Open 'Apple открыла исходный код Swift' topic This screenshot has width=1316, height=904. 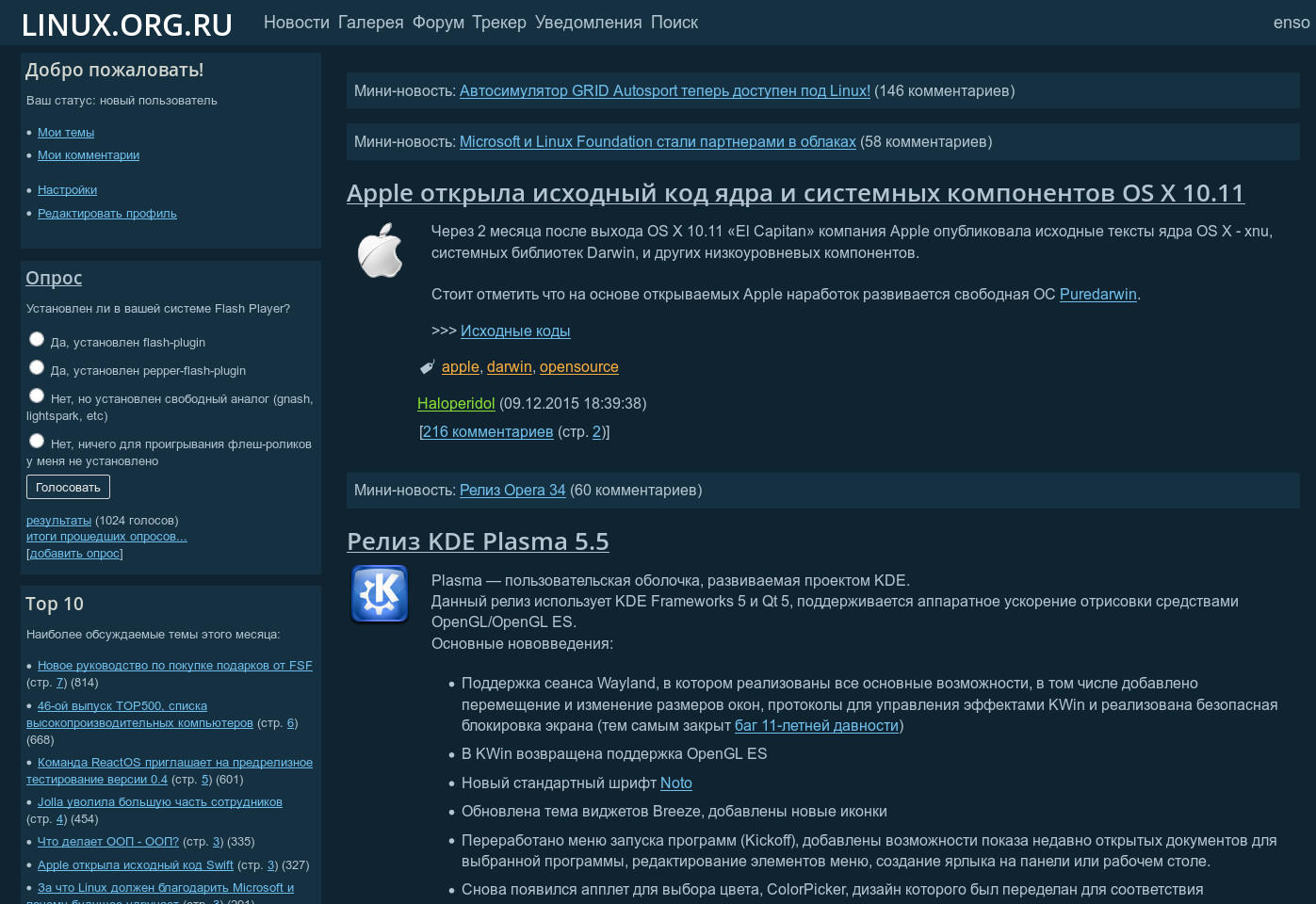[x=136, y=865]
